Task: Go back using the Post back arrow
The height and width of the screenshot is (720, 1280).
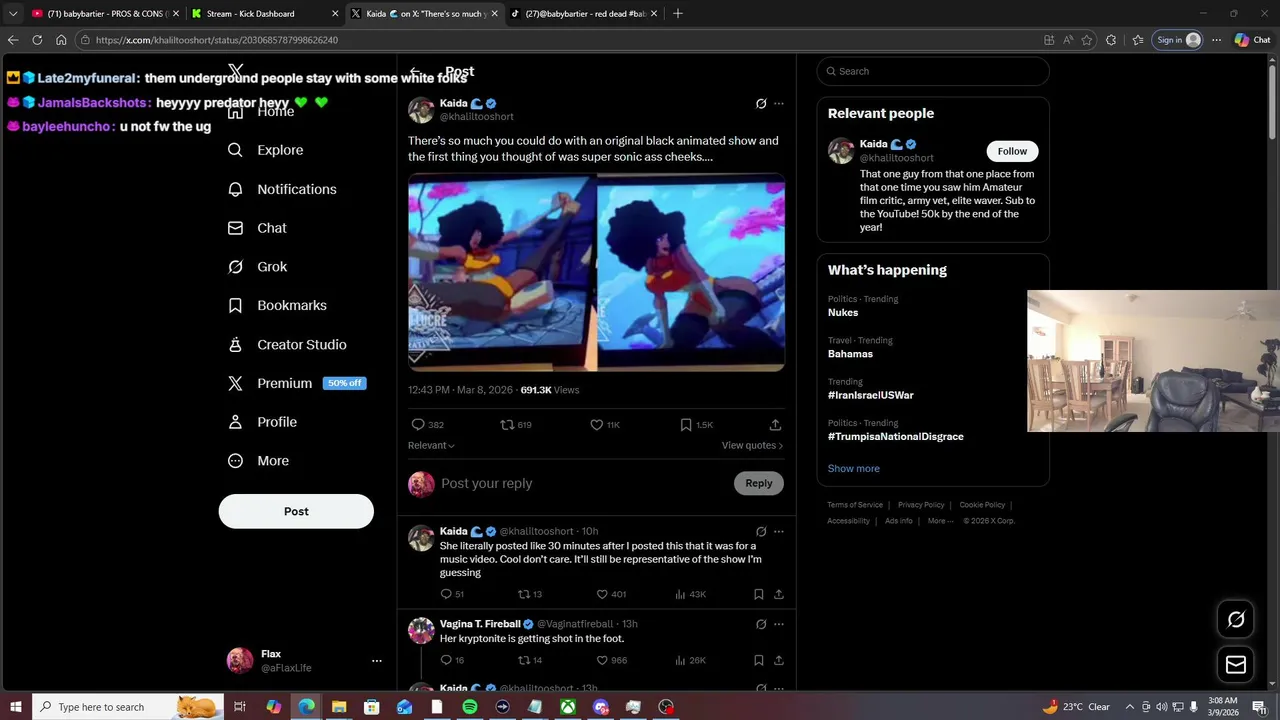Action: click(x=415, y=72)
